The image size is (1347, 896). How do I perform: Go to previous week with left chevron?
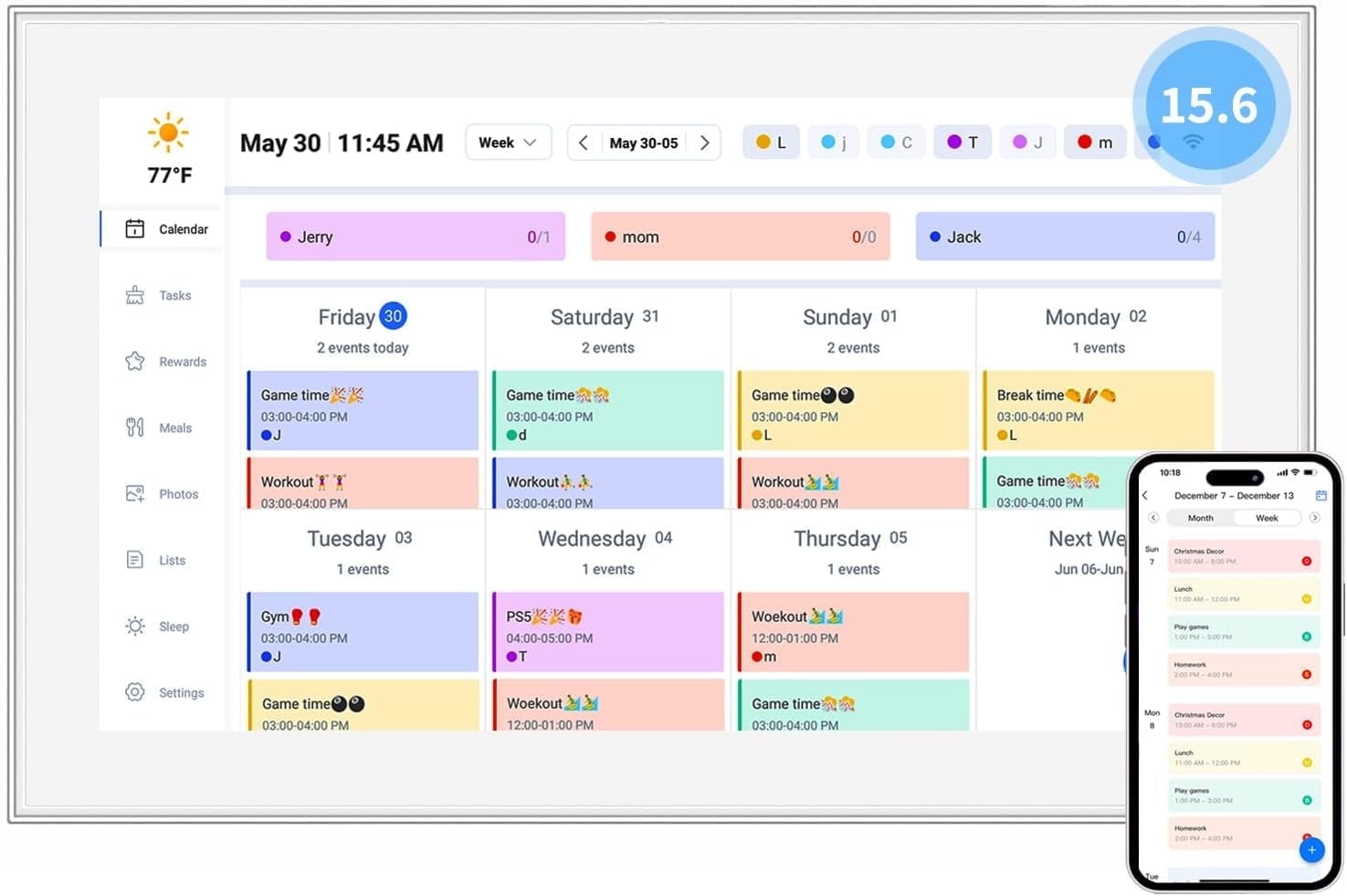[x=584, y=142]
